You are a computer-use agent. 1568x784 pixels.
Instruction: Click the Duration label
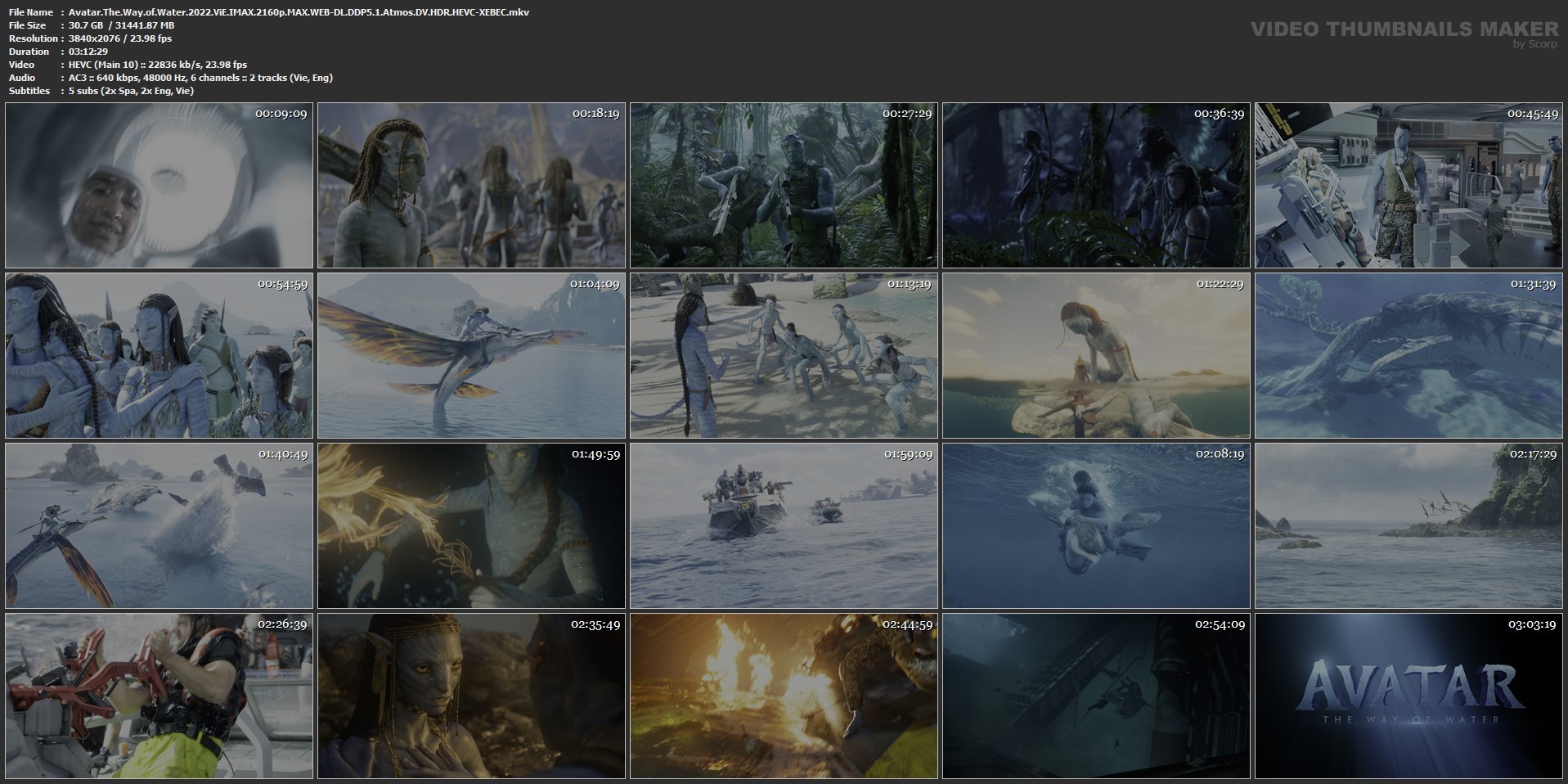29,52
